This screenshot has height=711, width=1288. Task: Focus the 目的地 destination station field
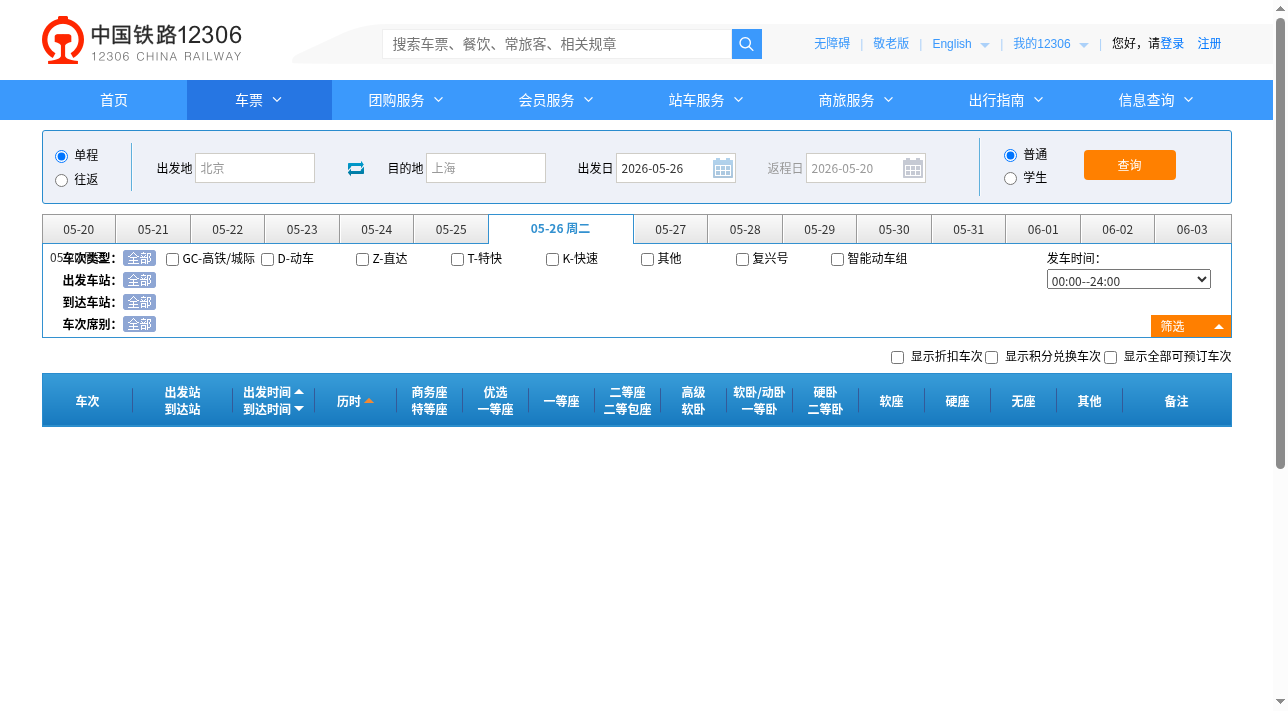click(x=486, y=168)
